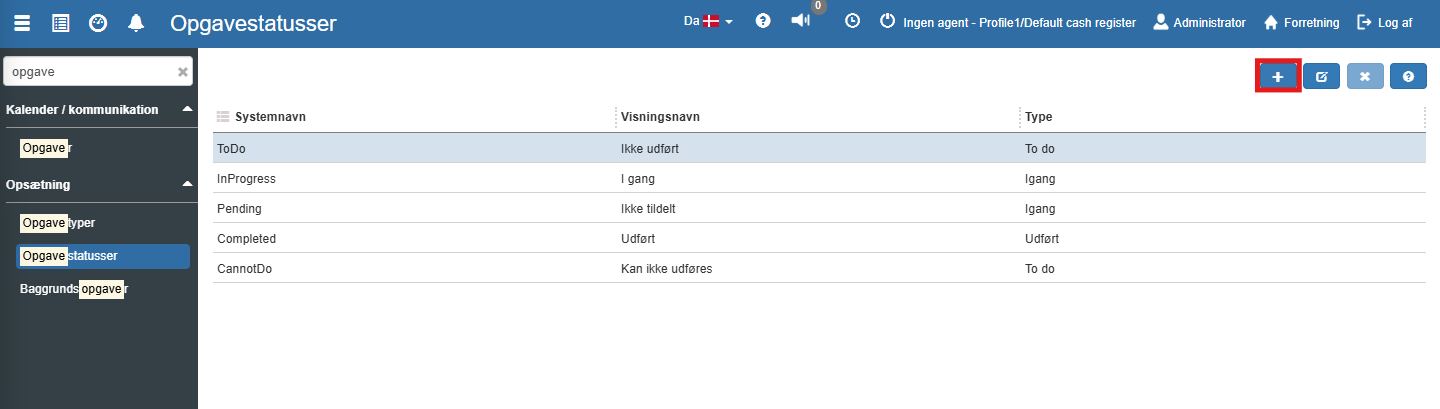Select Opgavestatusser menu item

103,256
